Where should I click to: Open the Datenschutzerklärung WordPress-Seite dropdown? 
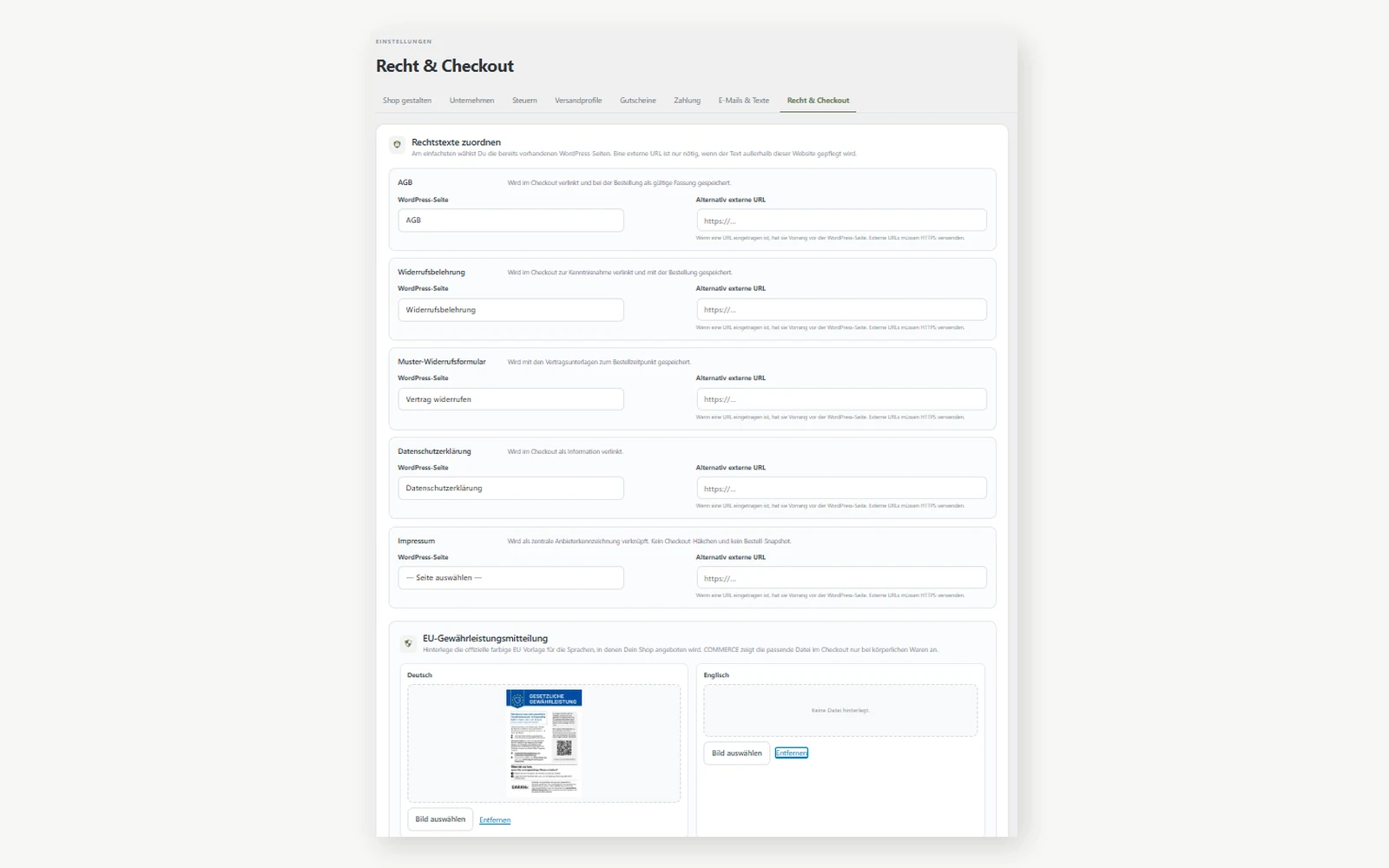[510, 489]
